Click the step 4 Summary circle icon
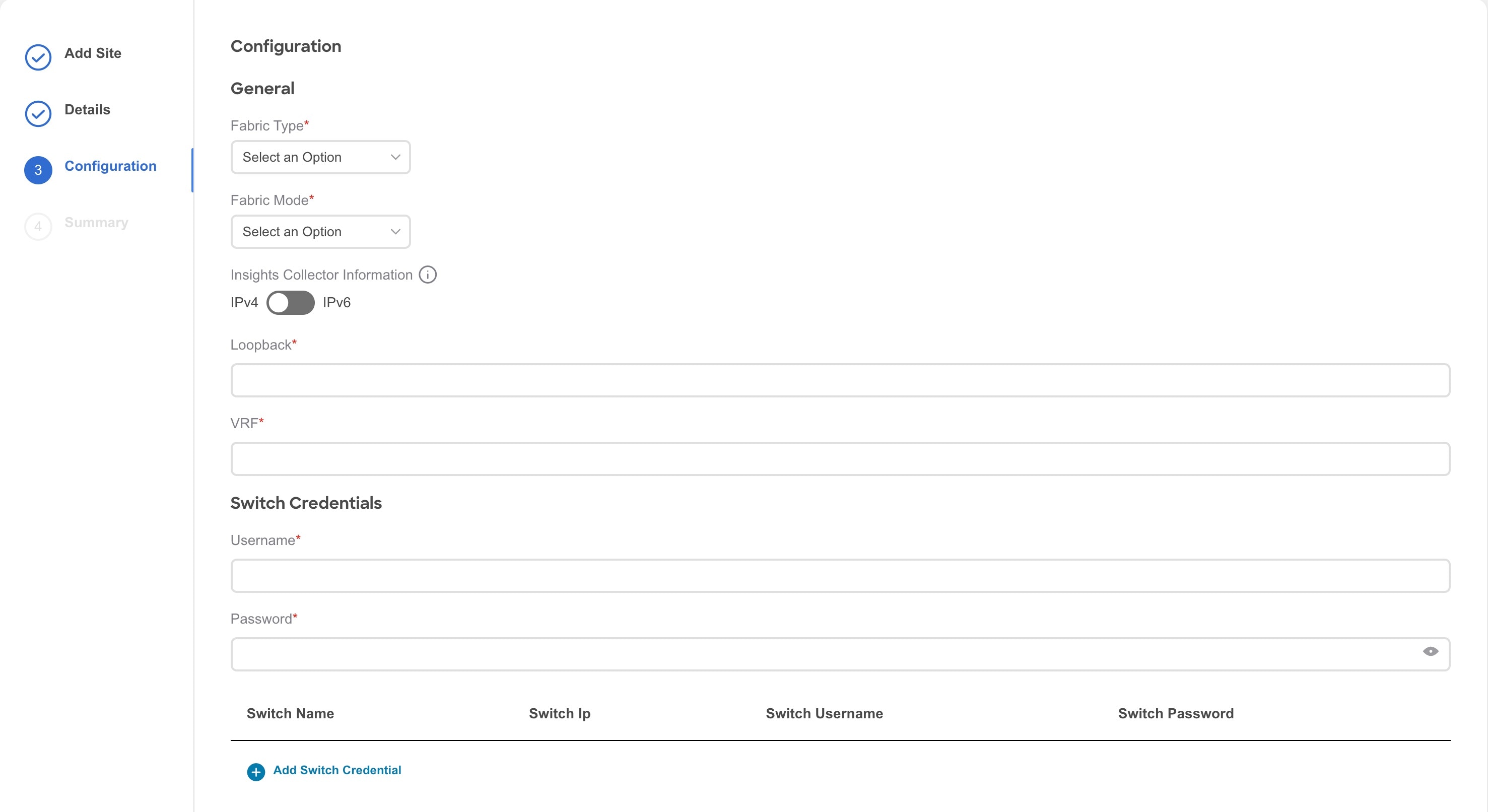 click(38, 226)
